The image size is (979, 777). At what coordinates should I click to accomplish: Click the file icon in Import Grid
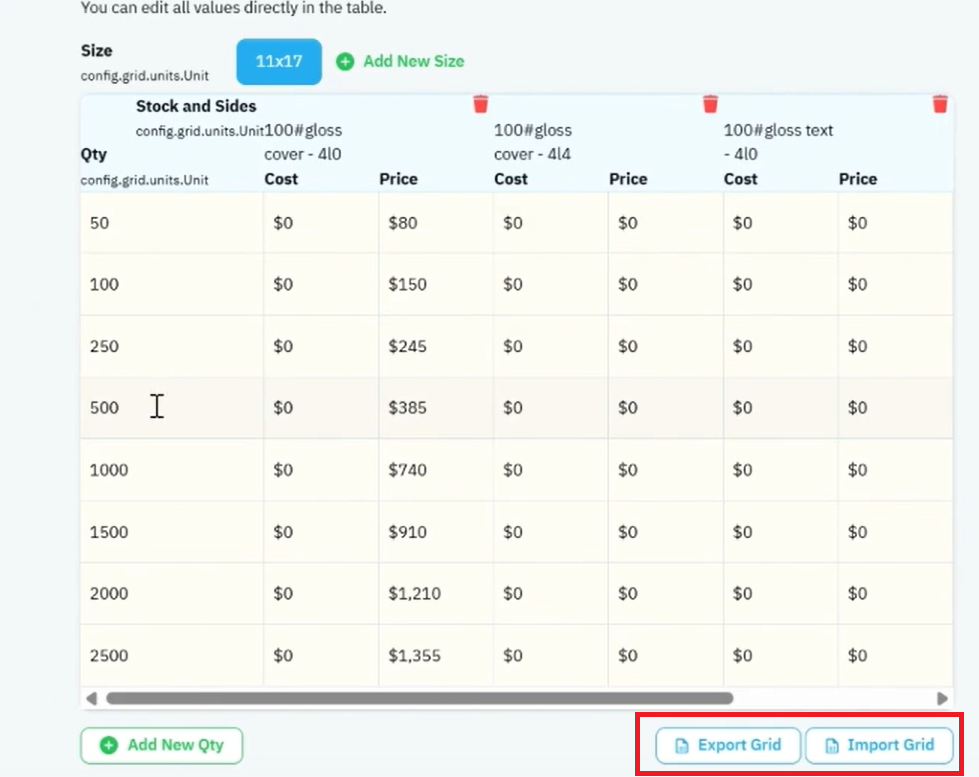tap(832, 745)
